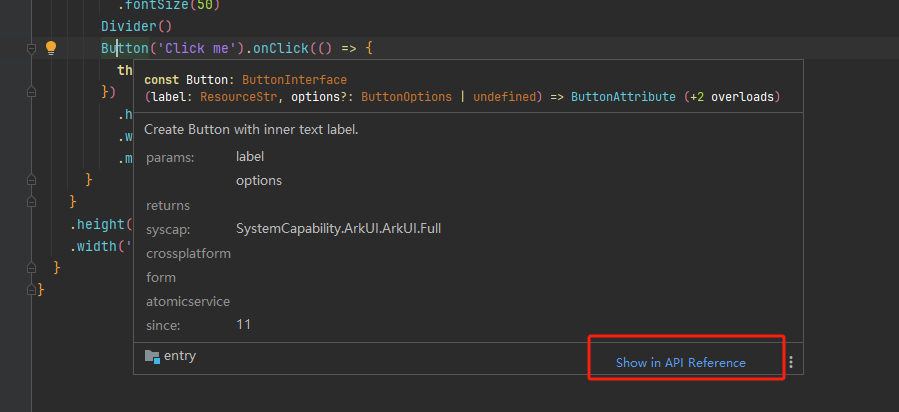Click the since value '11'
This screenshot has width=899, height=412.
click(243, 324)
